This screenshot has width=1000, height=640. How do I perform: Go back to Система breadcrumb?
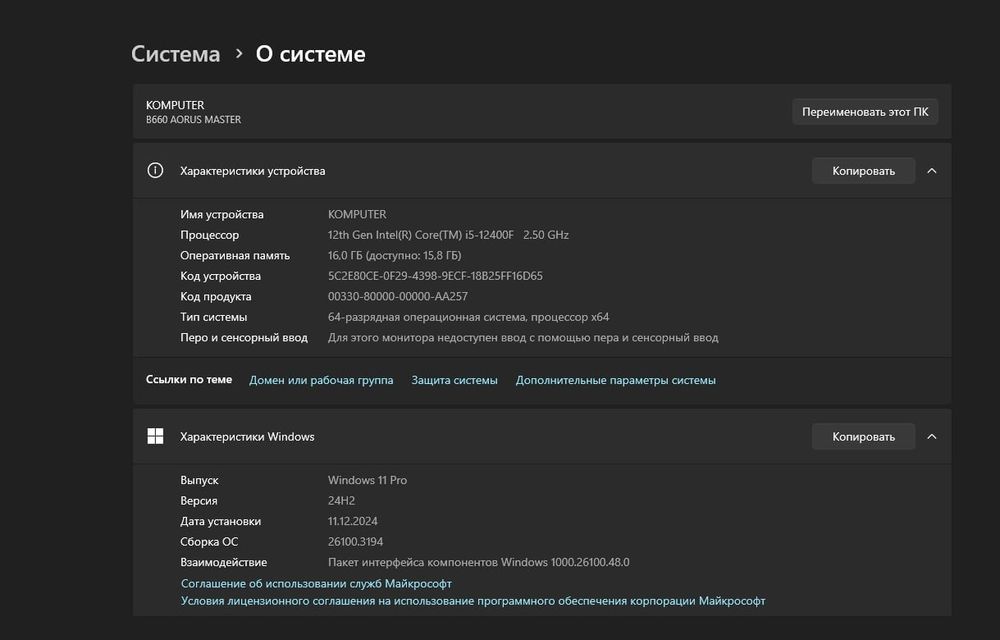pos(176,54)
